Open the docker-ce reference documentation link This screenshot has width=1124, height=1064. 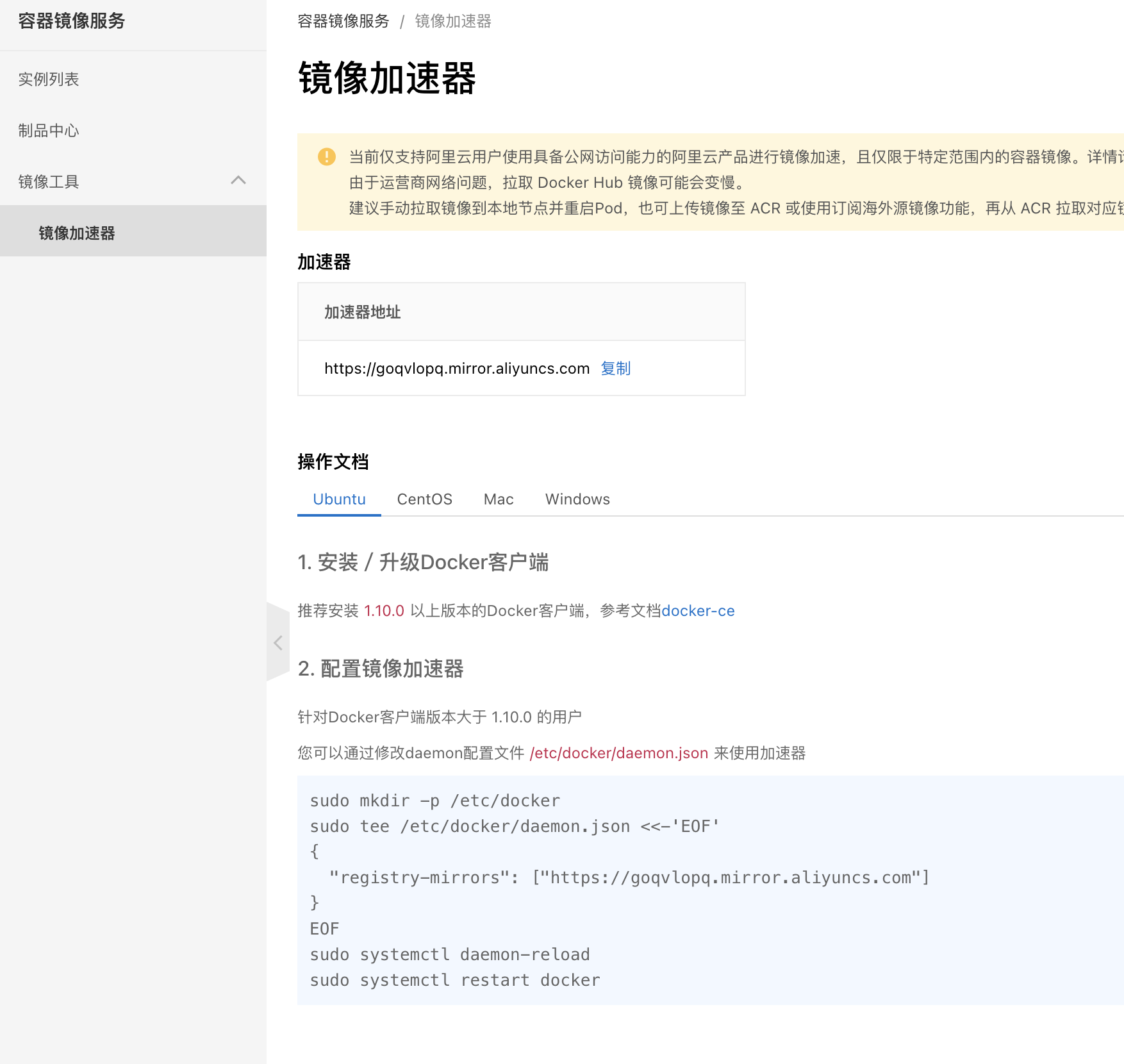pos(698,610)
